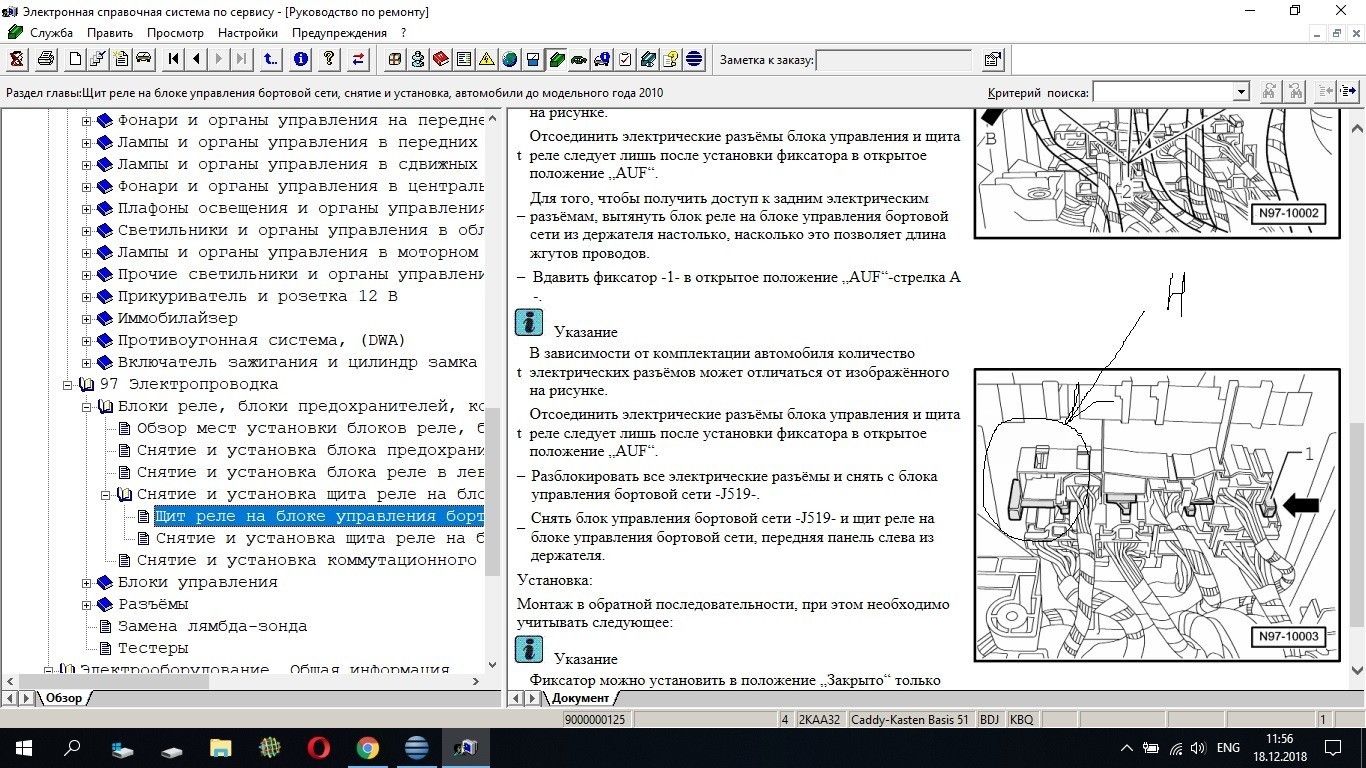Click the red book toolbar icon
The width and height of the screenshot is (1366, 768).
click(x=441, y=59)
